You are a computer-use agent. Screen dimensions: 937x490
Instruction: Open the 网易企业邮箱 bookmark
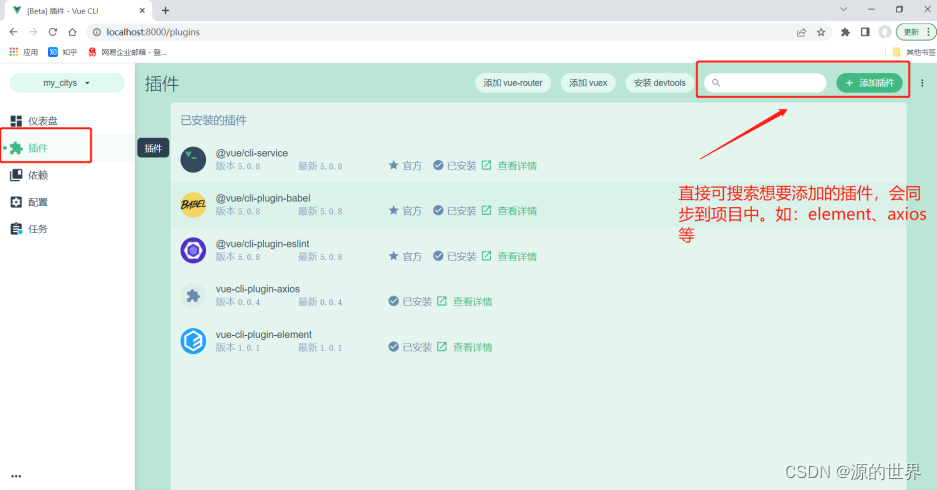(x=127, y=53)
